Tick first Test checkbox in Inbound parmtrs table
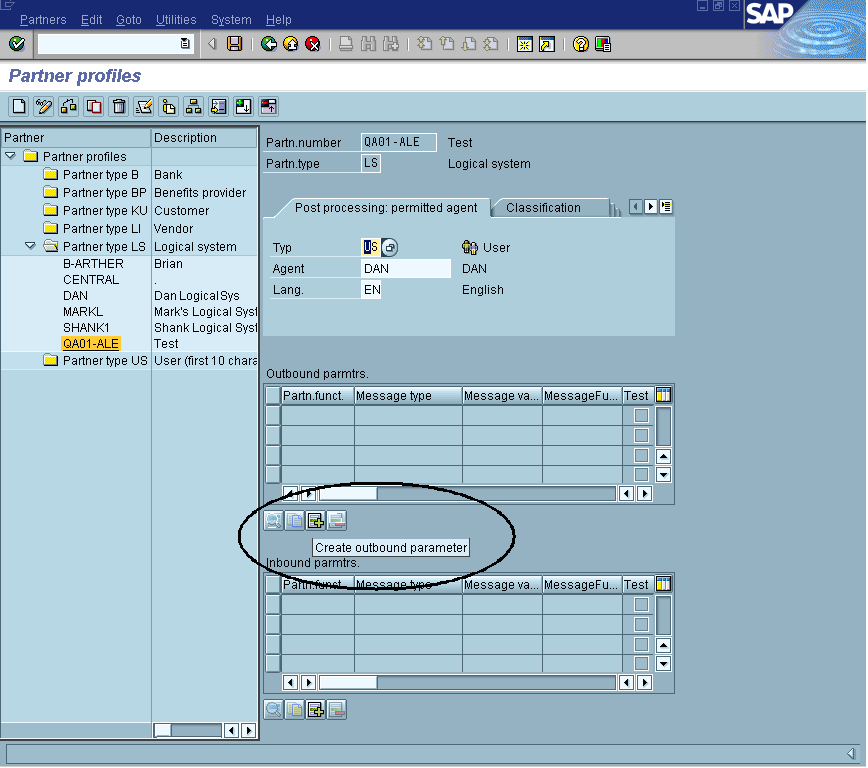Image resolution: width=868 pixels, height=768 pixels. pos(641,604)
